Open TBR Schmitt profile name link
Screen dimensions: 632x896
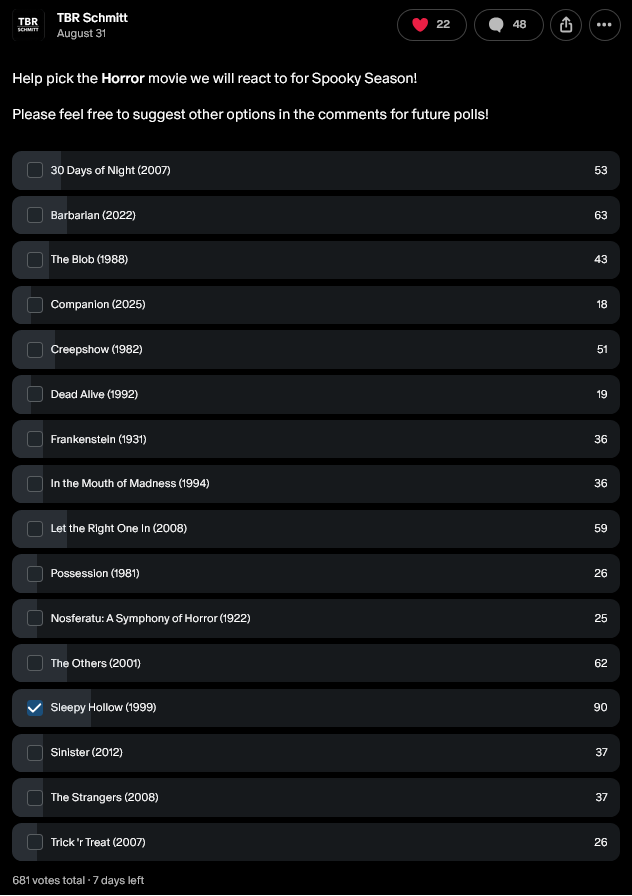(92, 18)
